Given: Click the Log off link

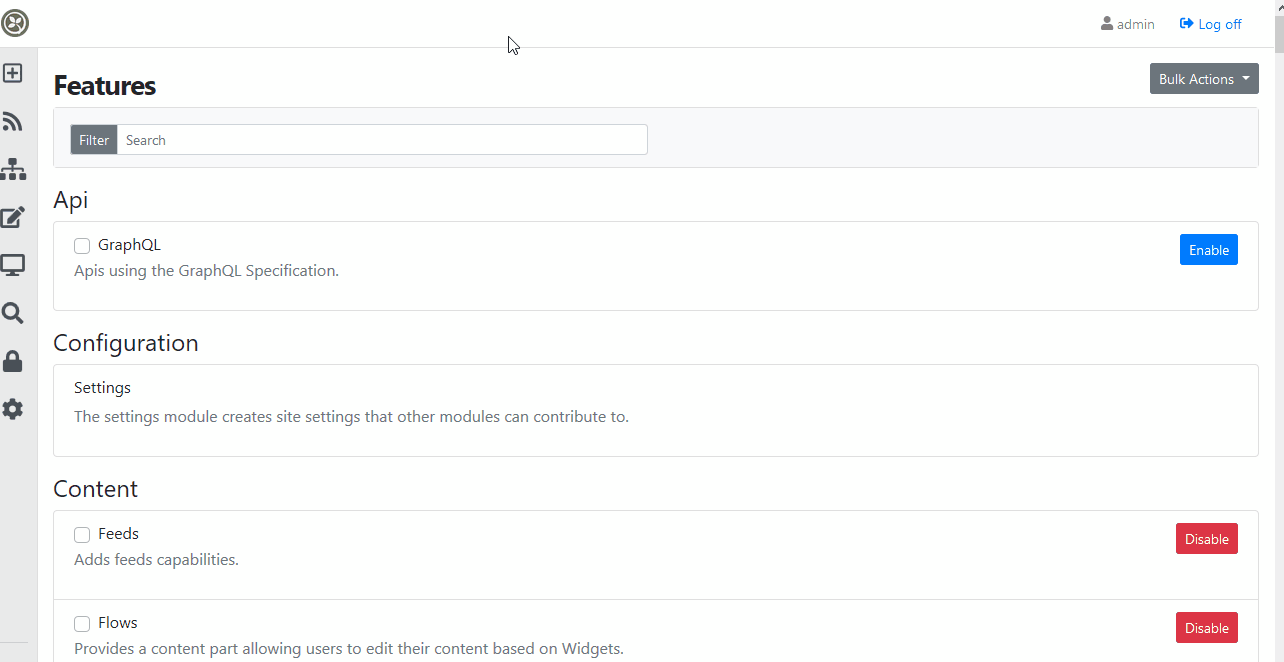Looking at the screenshot, I should 1210,23.
